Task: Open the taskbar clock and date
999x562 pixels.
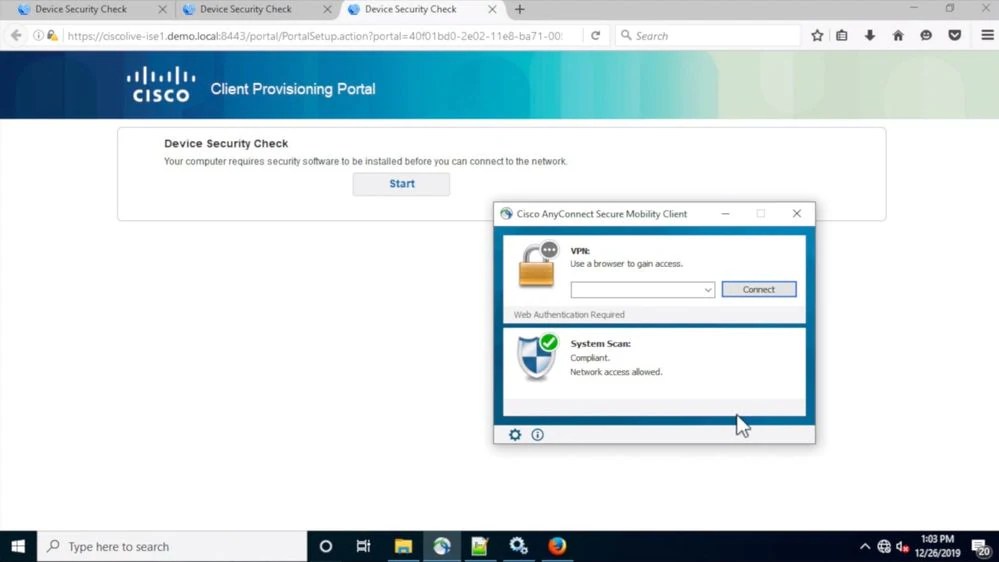Action: 937,546
